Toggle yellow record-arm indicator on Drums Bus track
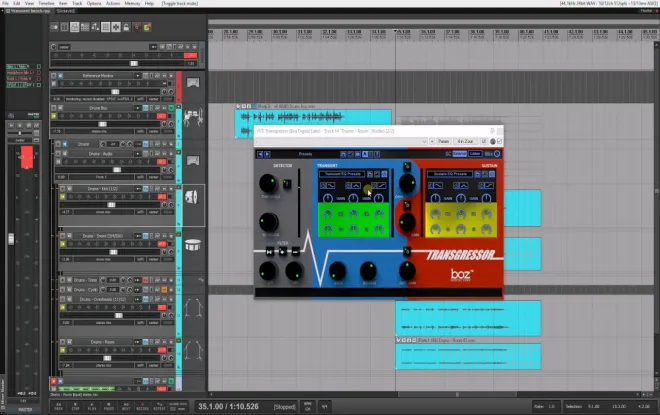Screen dimensions: 660x415 pos(54,116)
